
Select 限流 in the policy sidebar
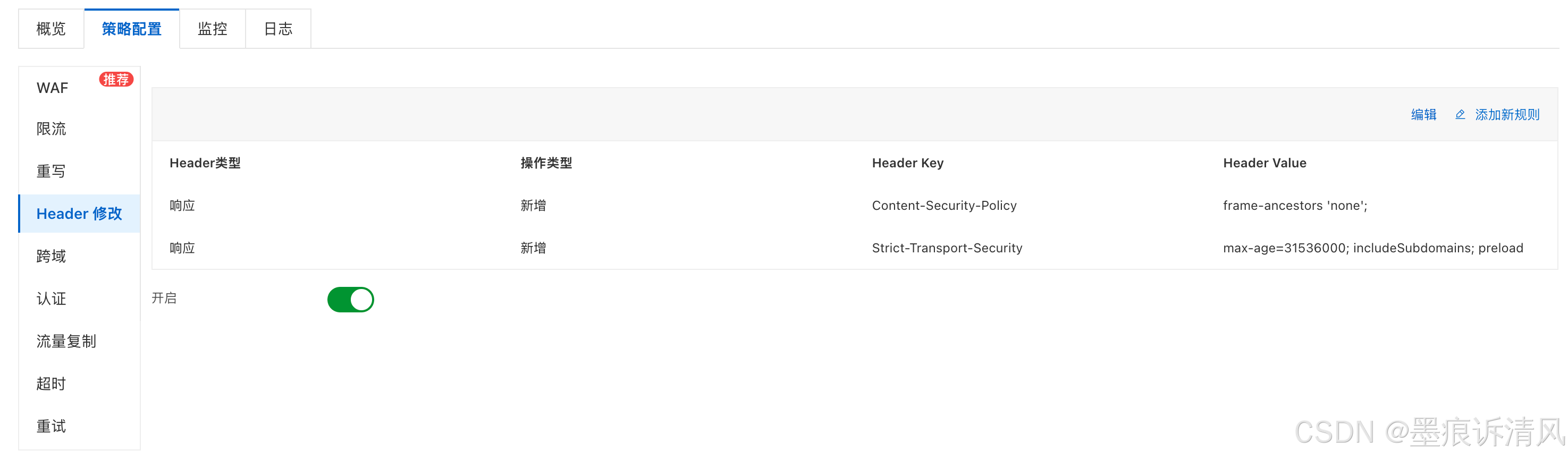click(x=79, y=129)
